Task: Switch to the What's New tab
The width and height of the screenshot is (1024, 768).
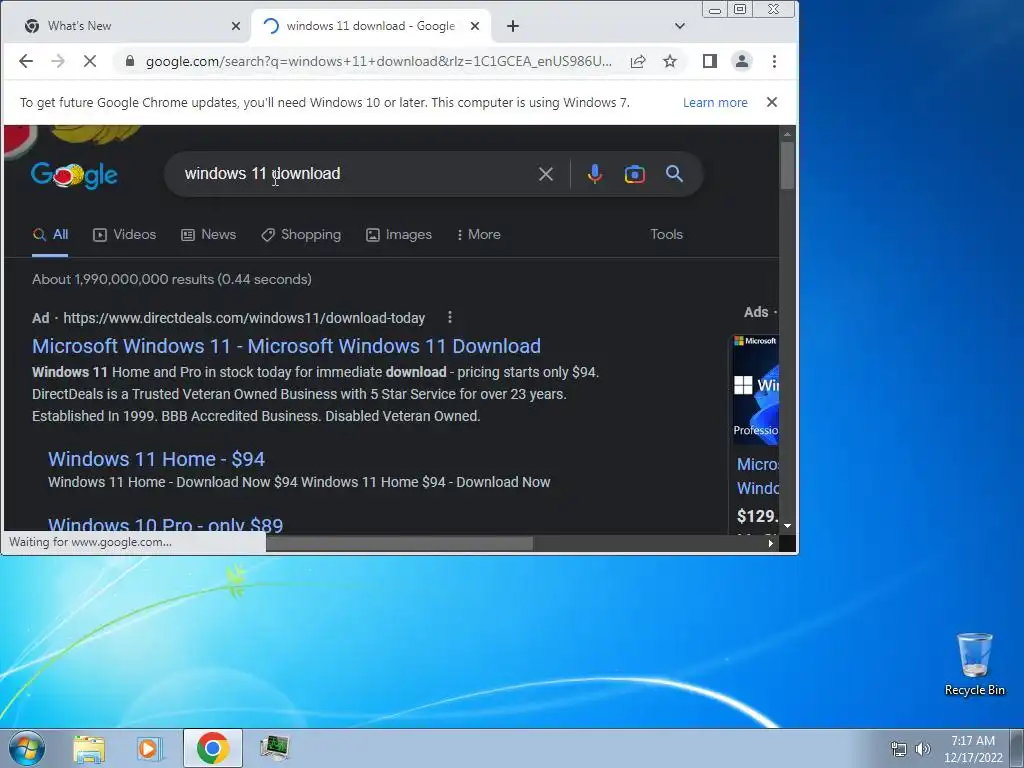Action: 124,26
